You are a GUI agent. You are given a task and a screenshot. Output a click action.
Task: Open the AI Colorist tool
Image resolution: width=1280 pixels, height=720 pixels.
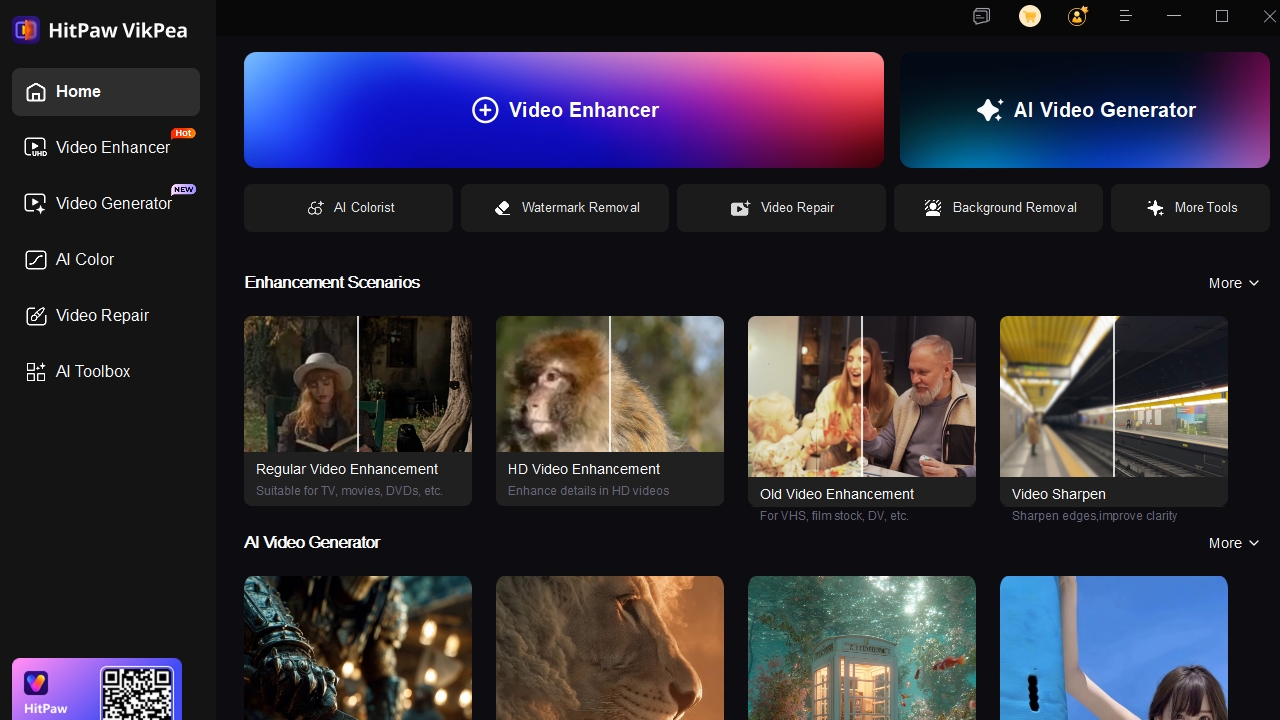(348, 208)
